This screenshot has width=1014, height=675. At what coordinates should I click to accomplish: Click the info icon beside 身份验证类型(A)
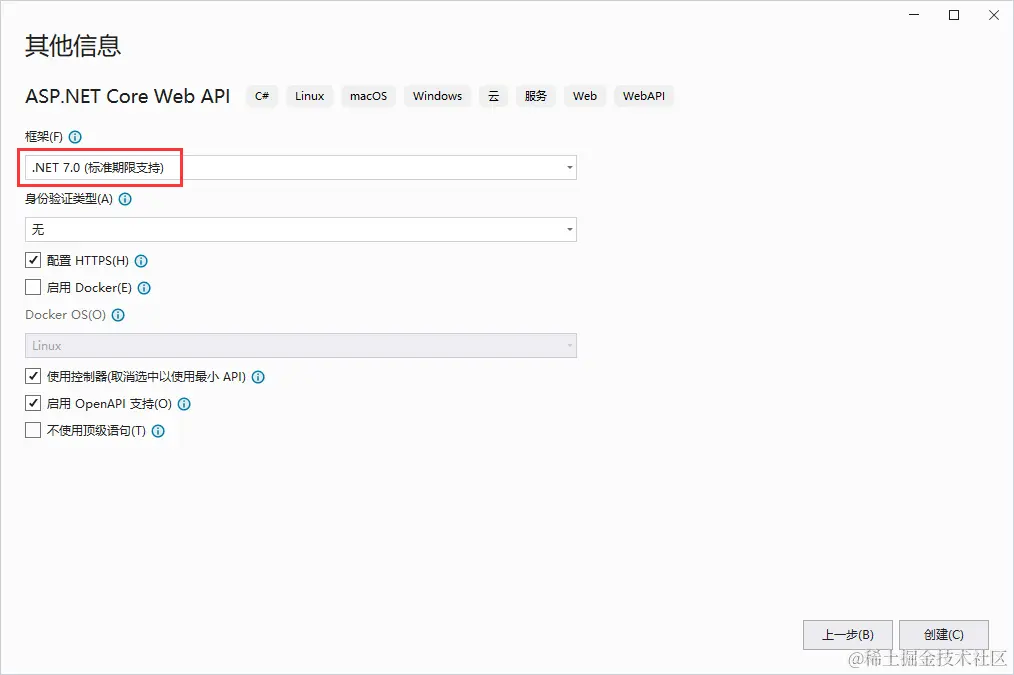tap(125, 199)
